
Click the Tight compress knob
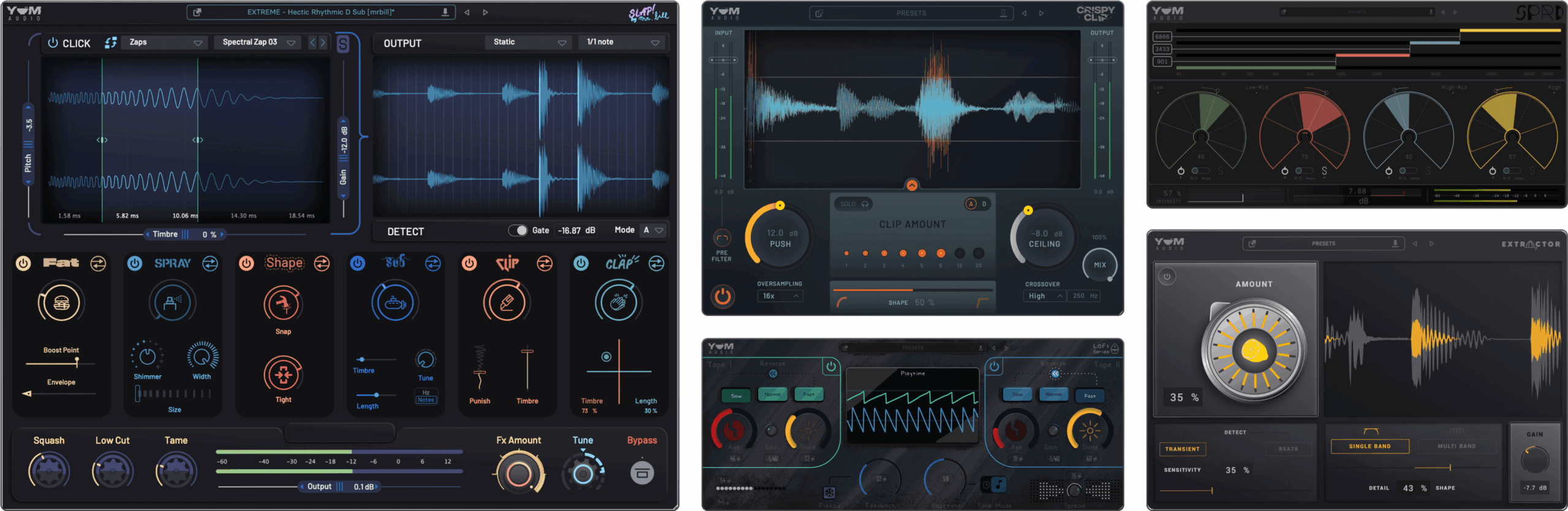[x=282, y=374]
